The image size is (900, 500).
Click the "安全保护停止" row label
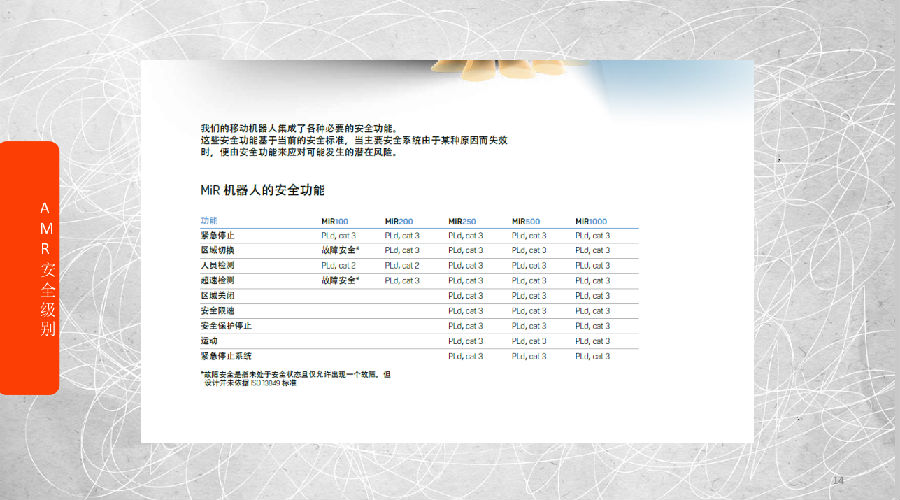[x=226, y=325]
